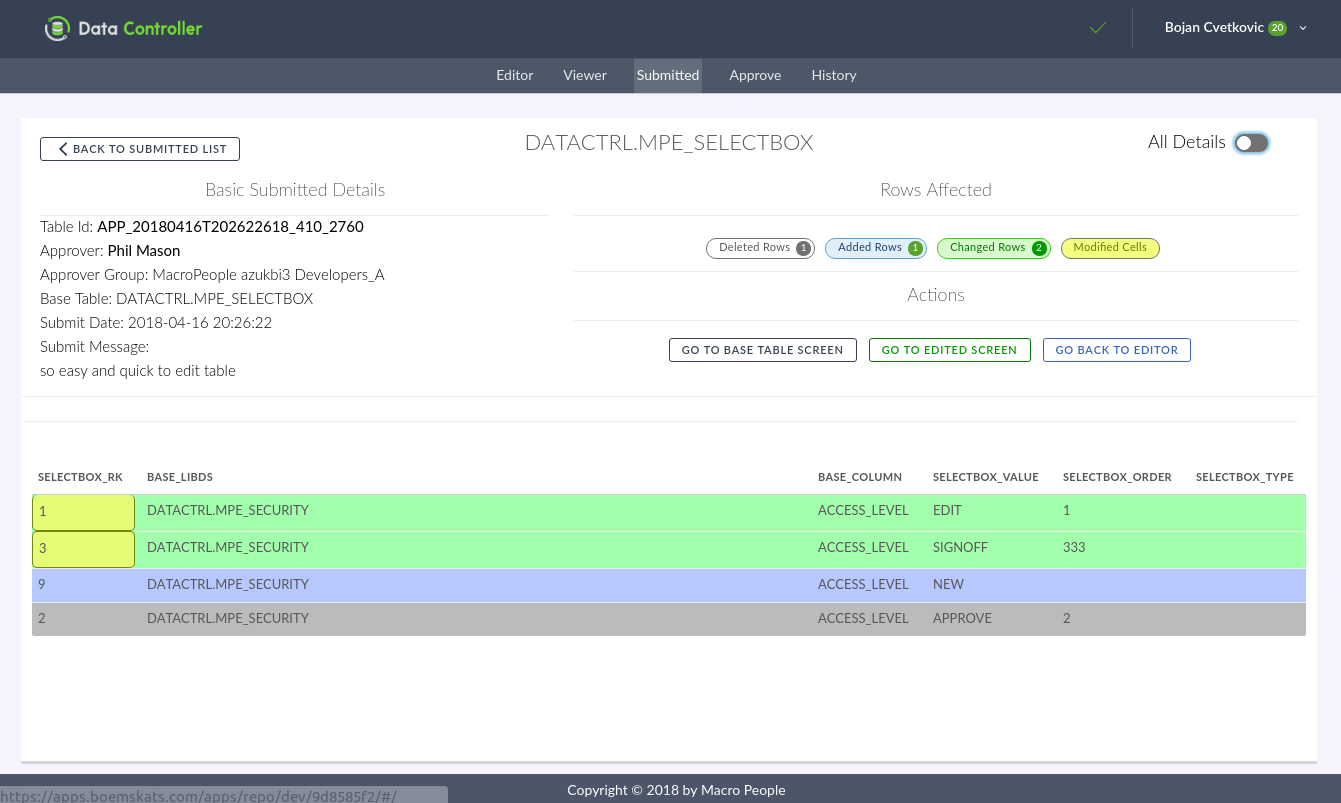Click the Data Controller logo icon

(x=58, y=29)
